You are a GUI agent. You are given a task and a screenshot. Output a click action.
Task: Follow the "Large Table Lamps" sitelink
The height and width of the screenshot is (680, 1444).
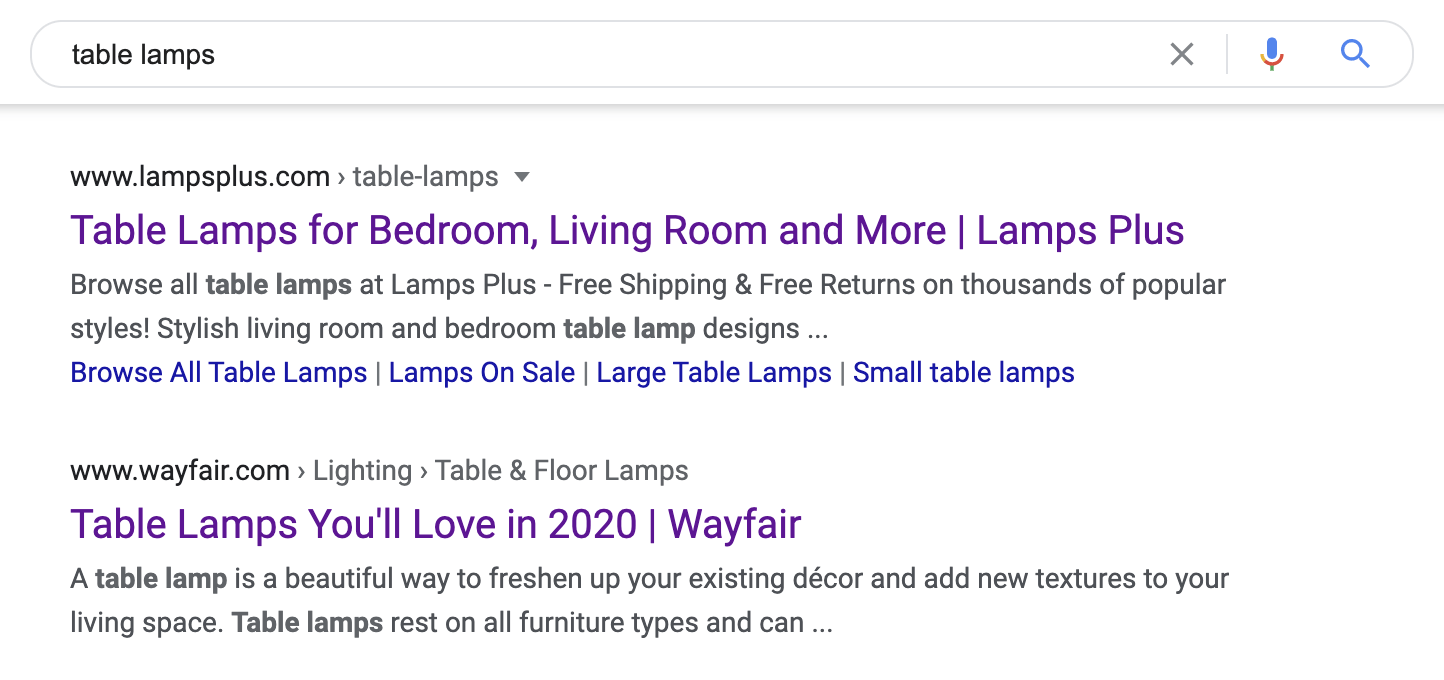point(713,372)
